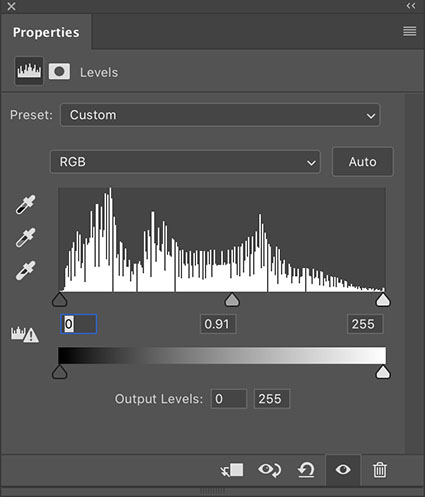Open the RGB channel dropdown

[x=185, y=162]
